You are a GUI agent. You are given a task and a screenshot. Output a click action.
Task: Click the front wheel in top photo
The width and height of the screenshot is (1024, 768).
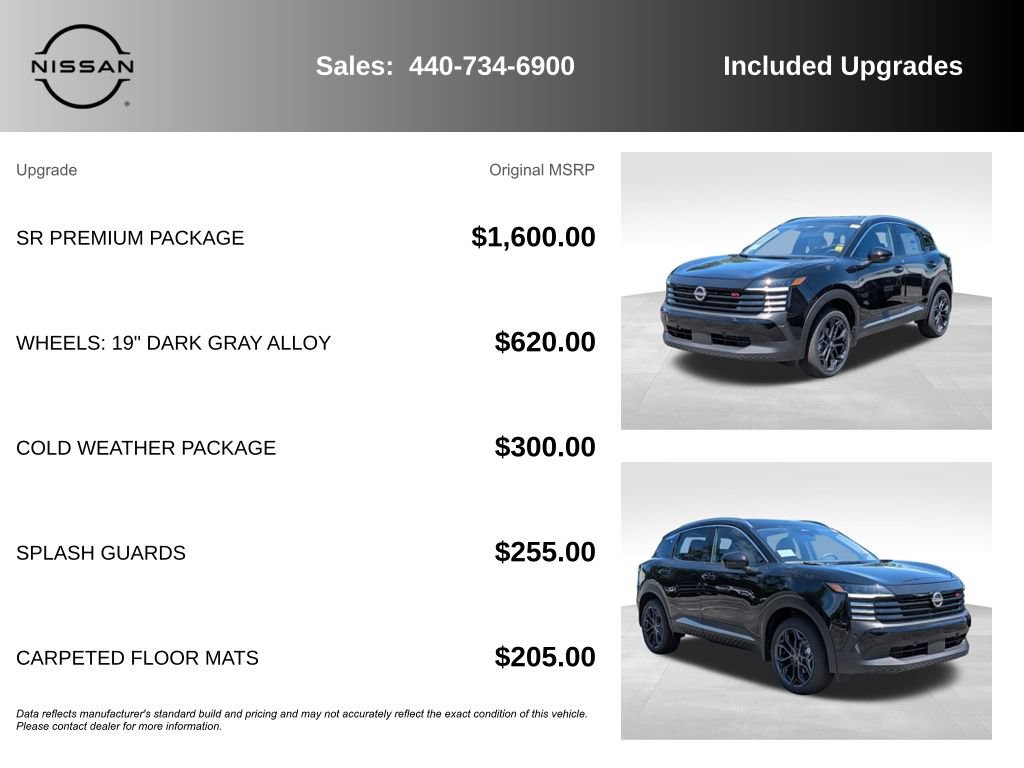click(827, 343)
